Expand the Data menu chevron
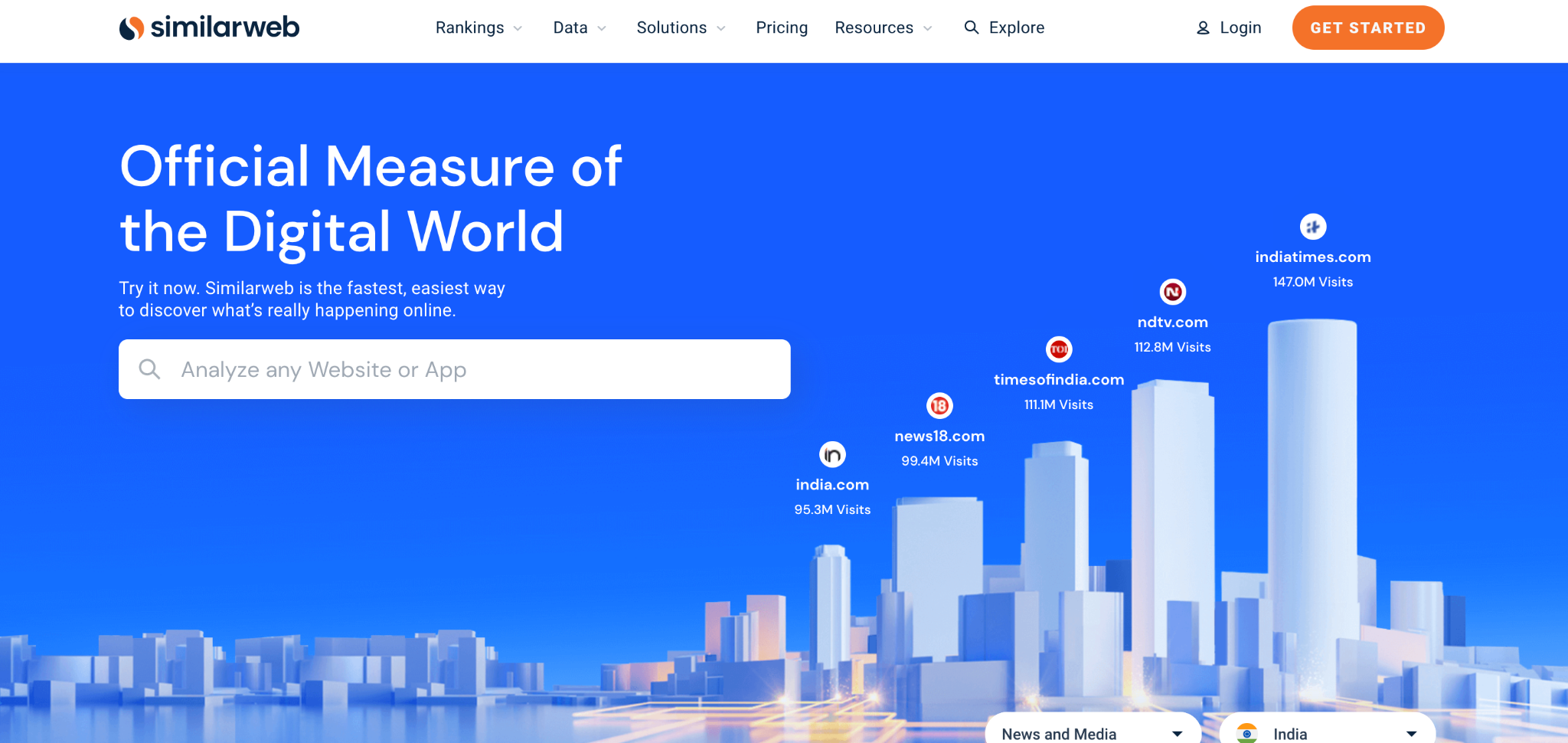 602,28
